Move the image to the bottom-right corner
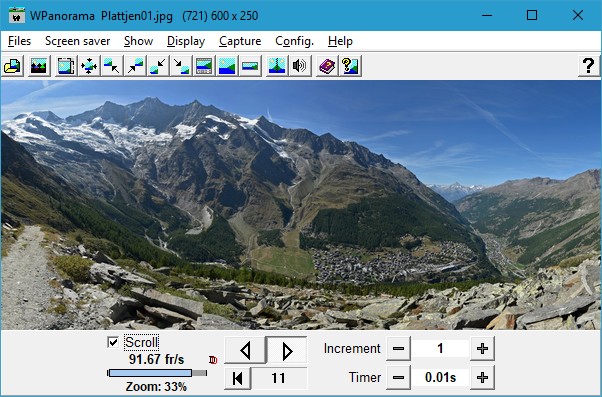This screenshot has height=397, width=602. (181, 66)
